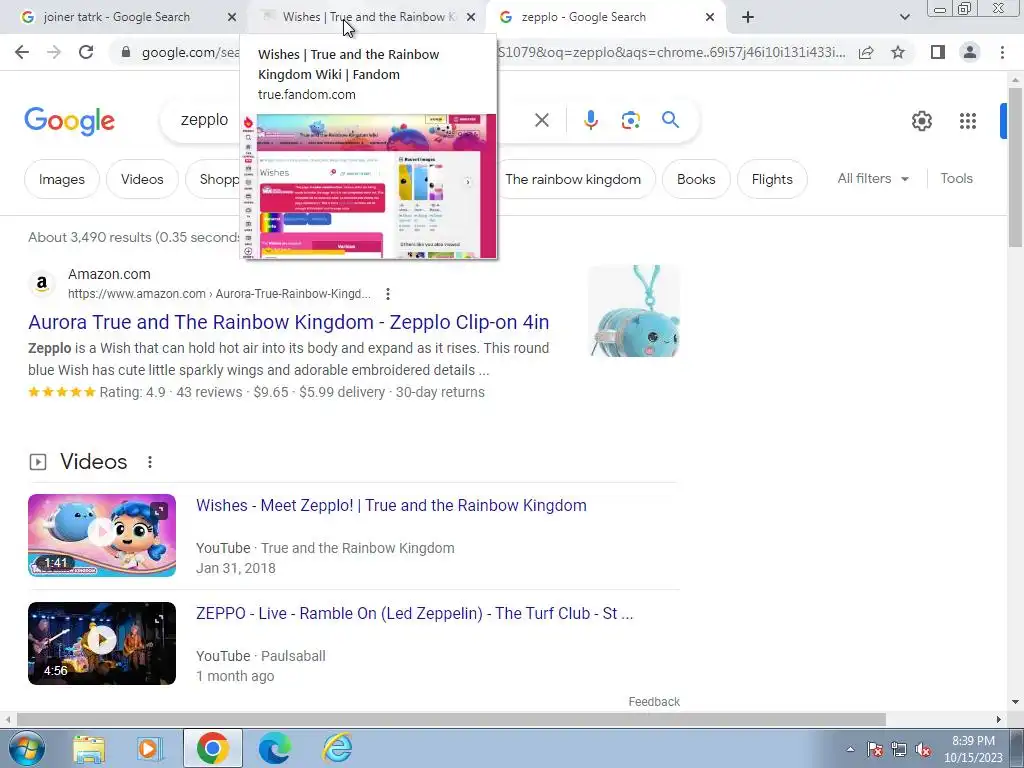Open more options for Videos section
Screen dimensions: 1024x768
150,462
